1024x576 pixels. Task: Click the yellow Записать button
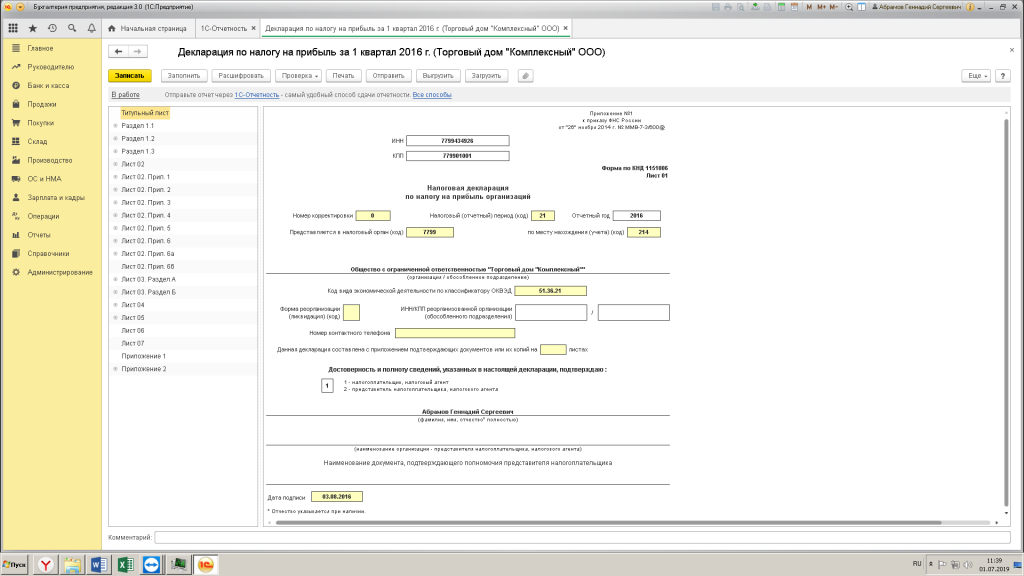(129, 75)
